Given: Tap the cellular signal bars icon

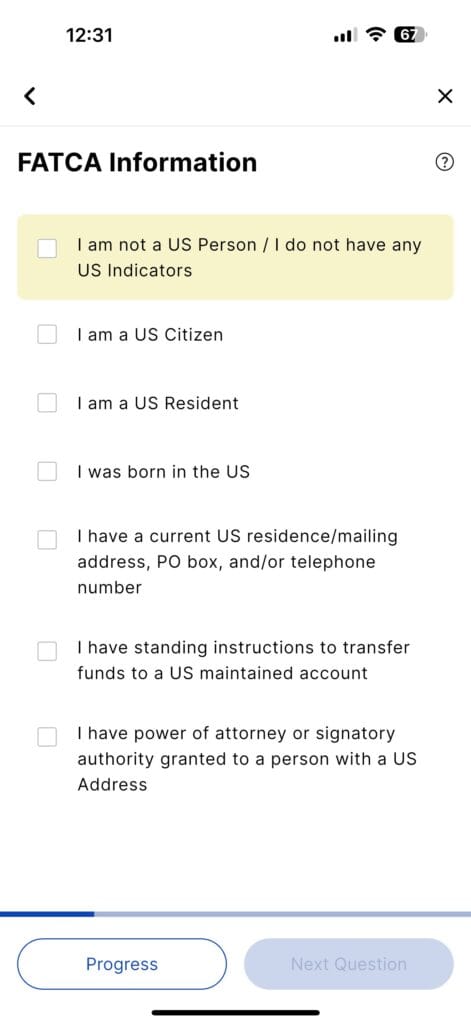Looking at the screenshot, I should click(346, 35).
